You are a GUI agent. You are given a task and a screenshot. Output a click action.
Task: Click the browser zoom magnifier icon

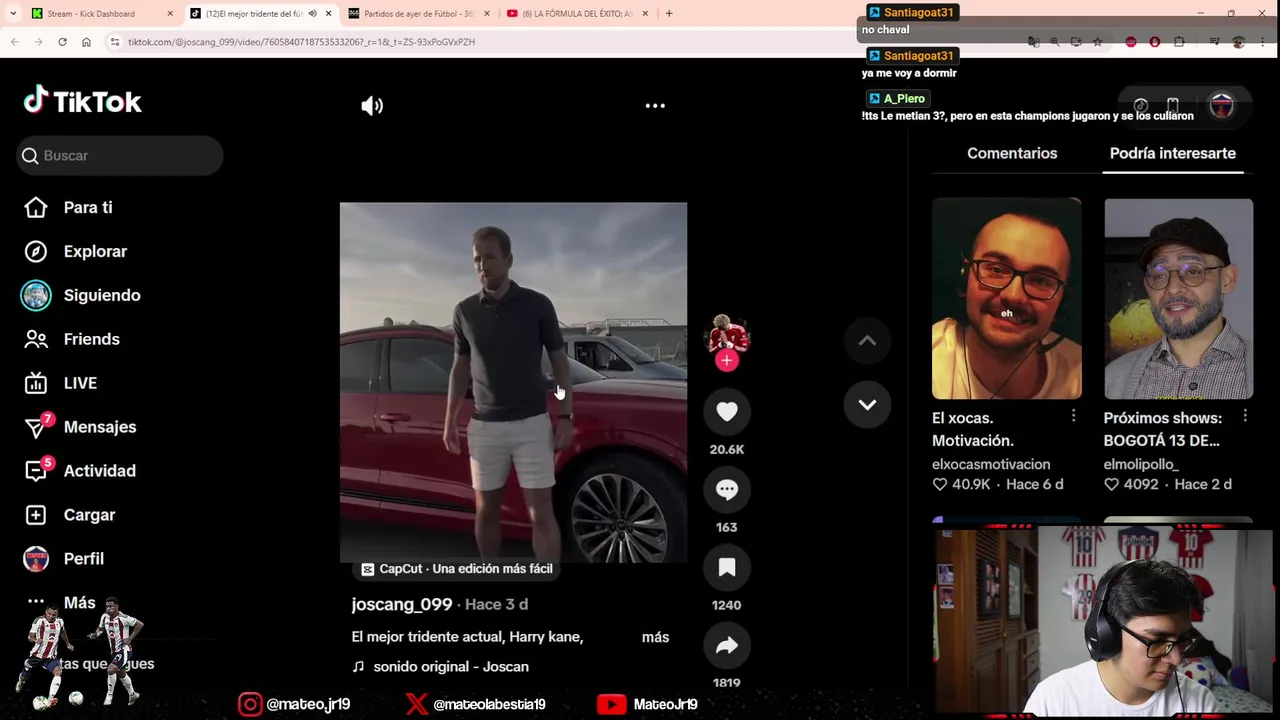click(x=1054, y=42)
